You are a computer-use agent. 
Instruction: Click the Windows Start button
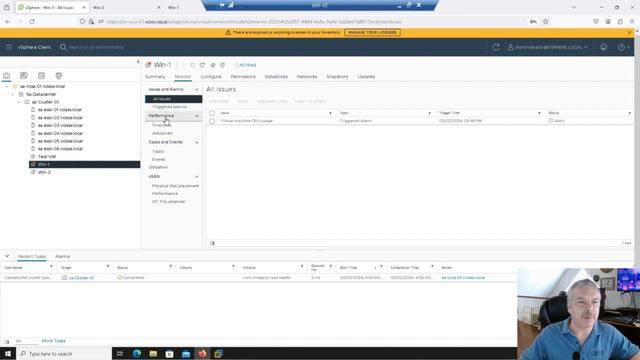click(x=8, y=353)
